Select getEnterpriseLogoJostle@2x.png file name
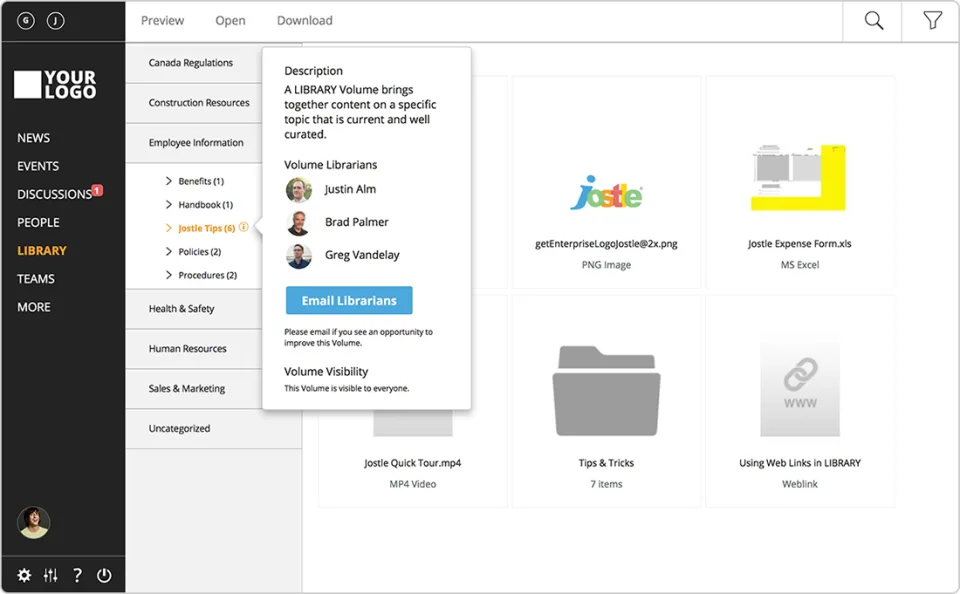 [x=606, y=244]
